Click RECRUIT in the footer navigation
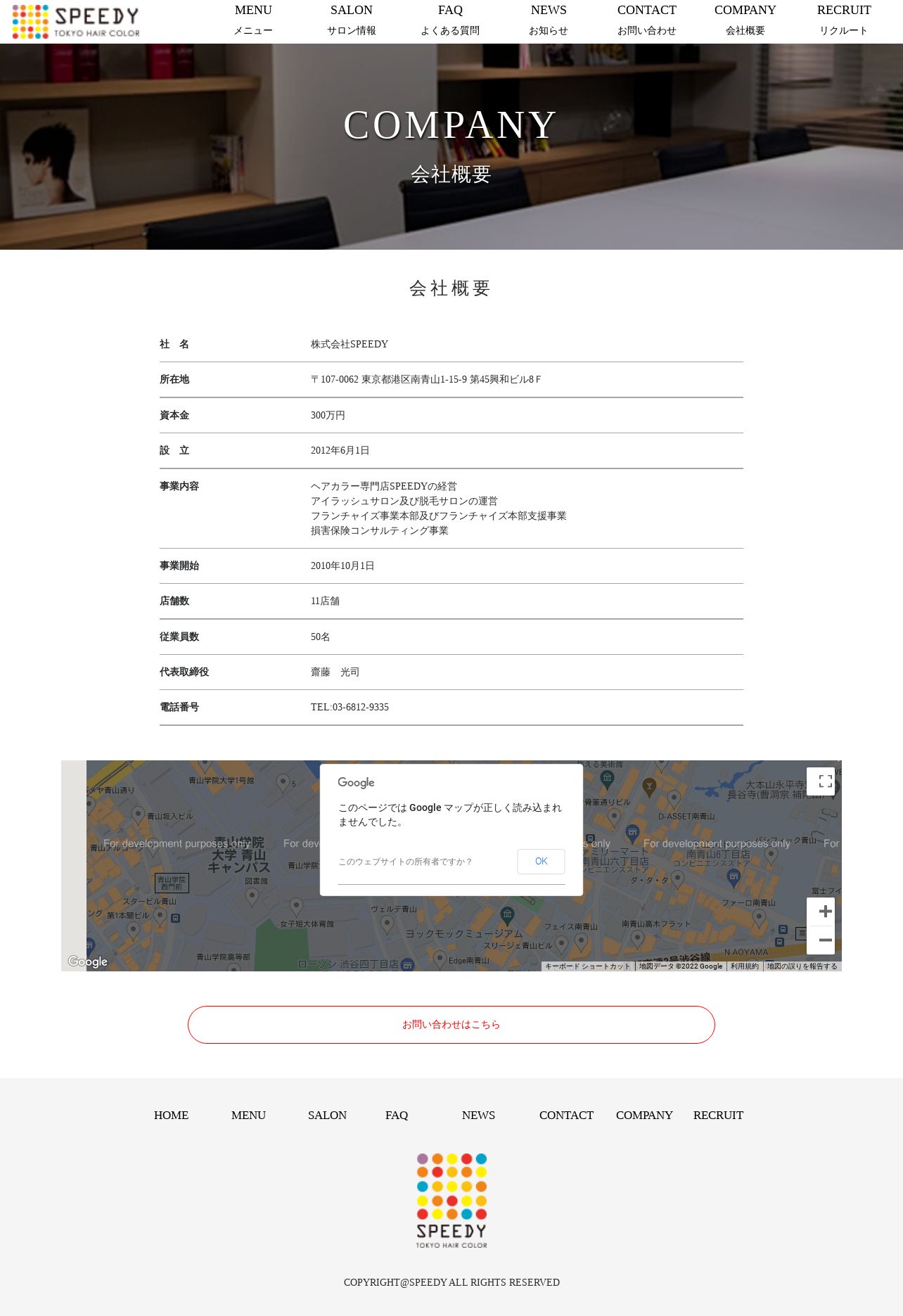 pos(718,1116)
